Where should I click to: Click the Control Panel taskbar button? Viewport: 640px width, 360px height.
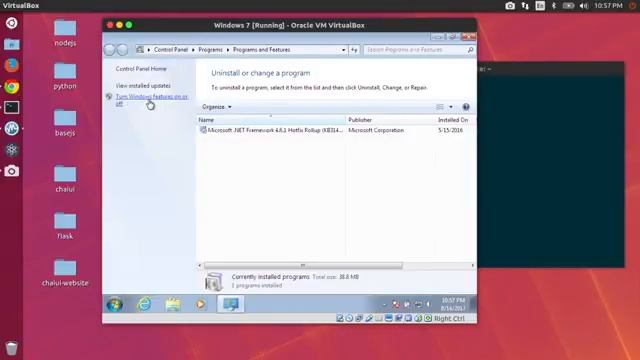pos(231,304)
